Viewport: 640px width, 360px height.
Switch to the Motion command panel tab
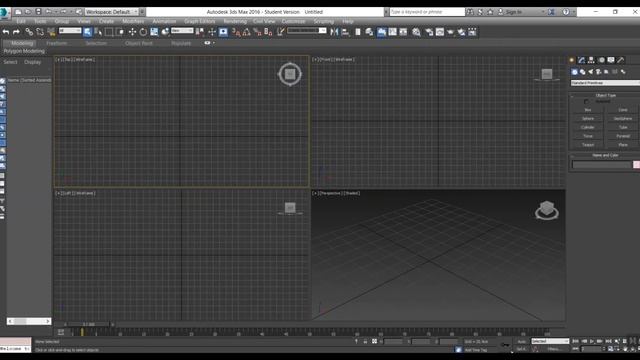(x=601, y=60)
